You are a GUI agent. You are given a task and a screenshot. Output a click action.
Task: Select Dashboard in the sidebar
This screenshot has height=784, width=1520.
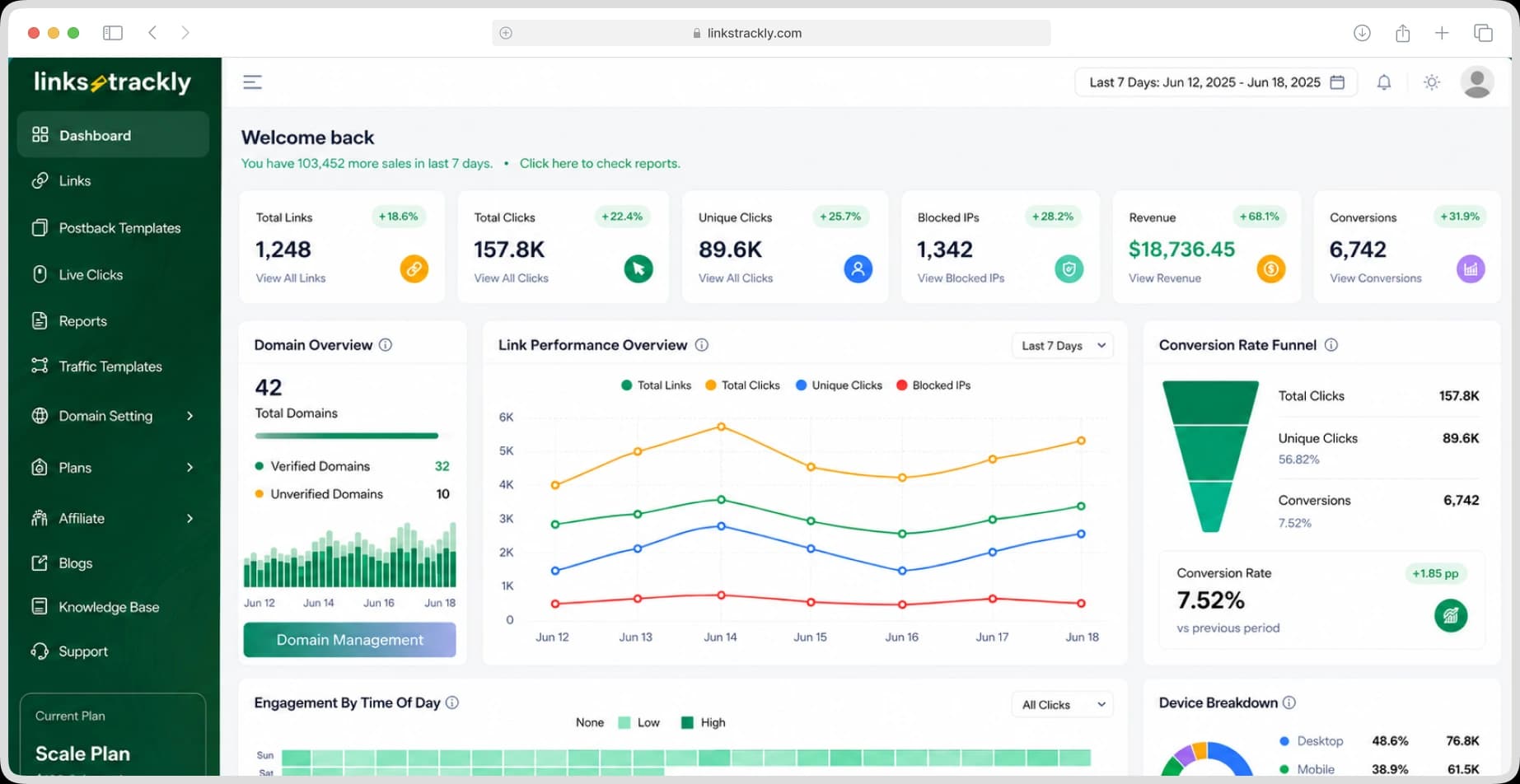113,135
